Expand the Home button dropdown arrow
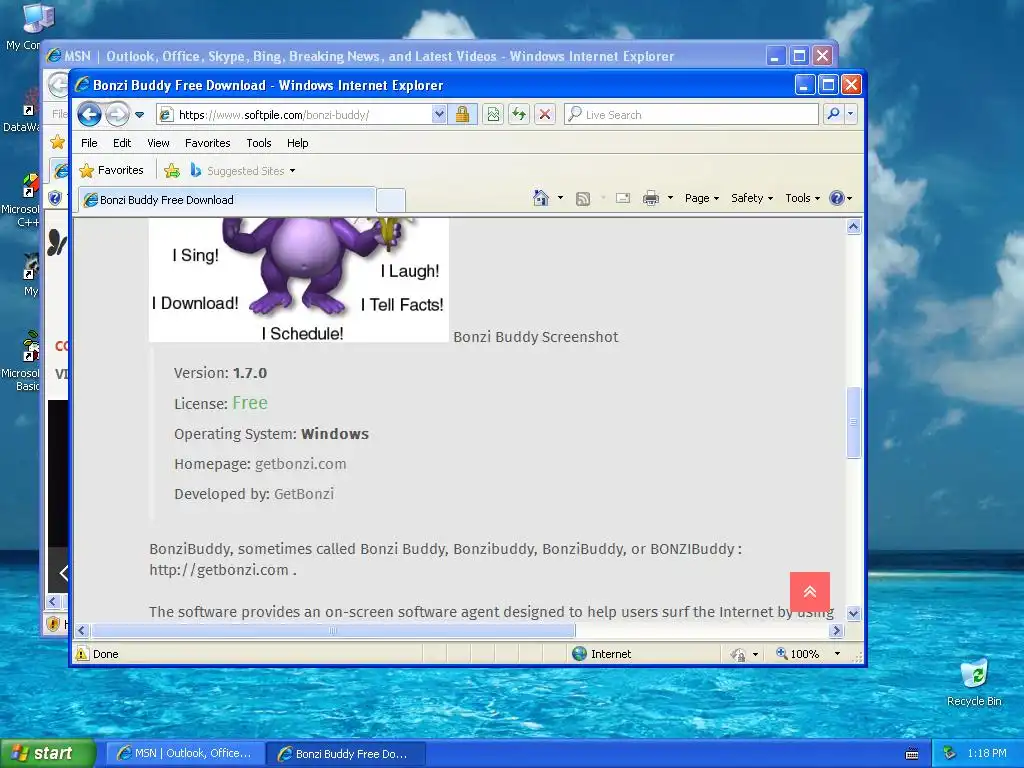Image resolution: width=1024 pixels, height=768 pixels. pyautogui.click(x=560, y=198)
